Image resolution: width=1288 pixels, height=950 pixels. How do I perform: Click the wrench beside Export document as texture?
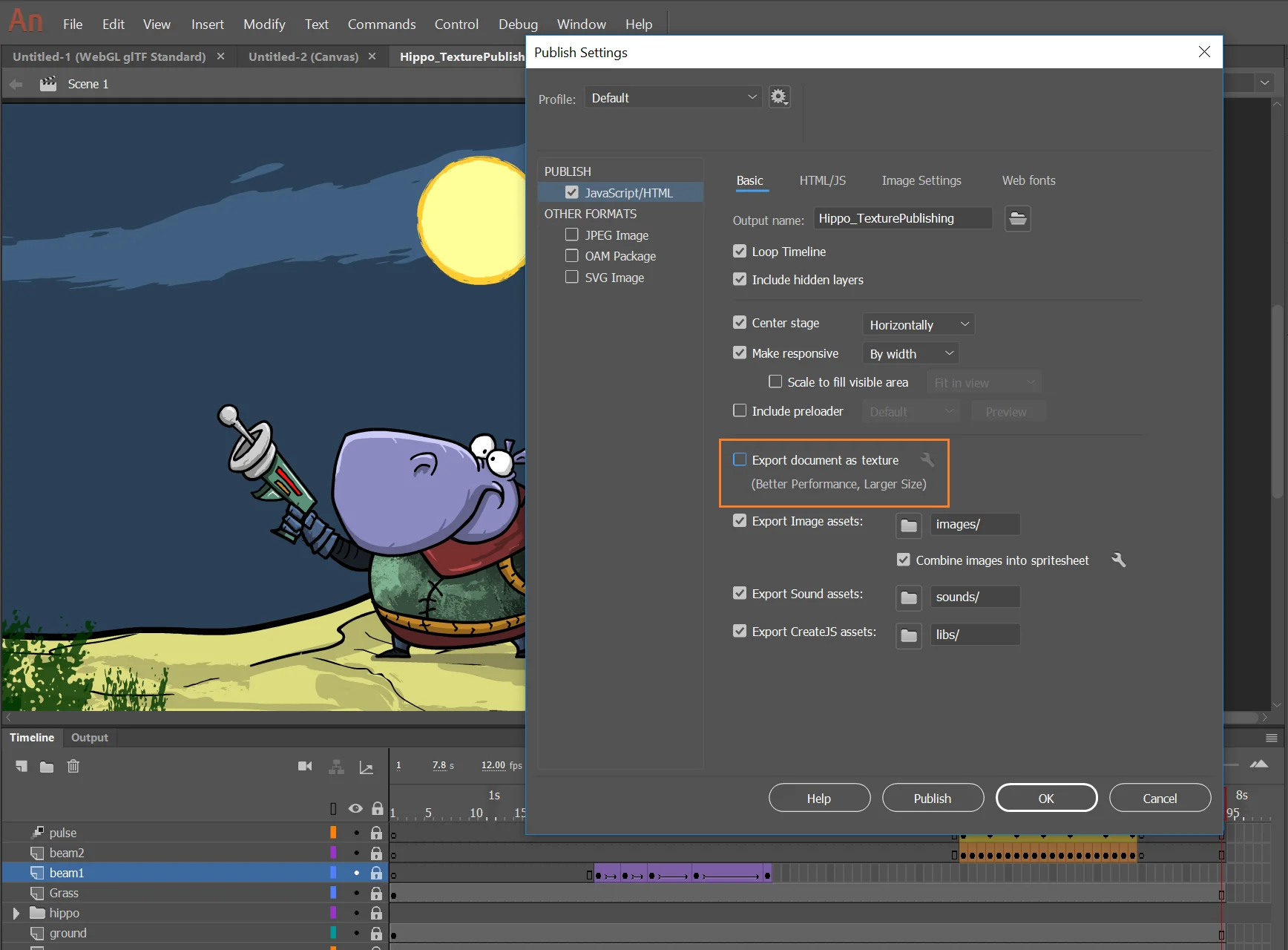pyautogui.click(x=927, y=459)
